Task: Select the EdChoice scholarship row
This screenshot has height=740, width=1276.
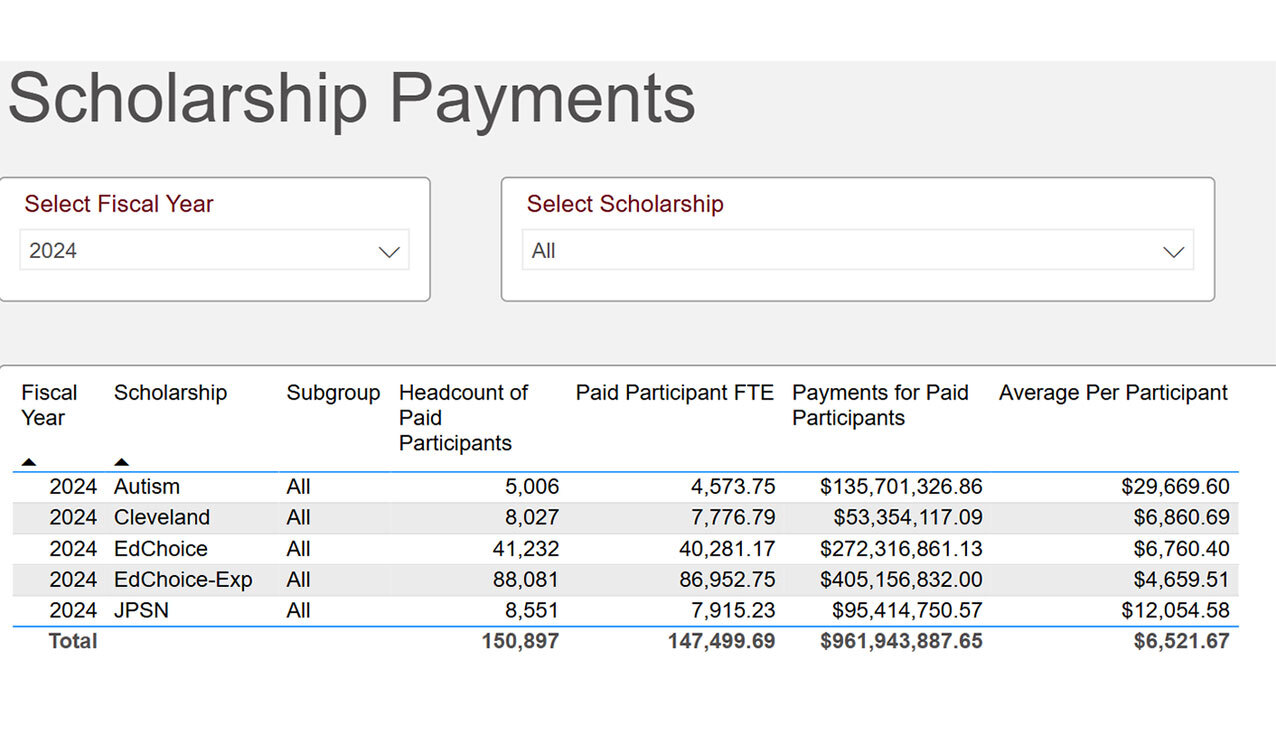Action: [161, 549]
